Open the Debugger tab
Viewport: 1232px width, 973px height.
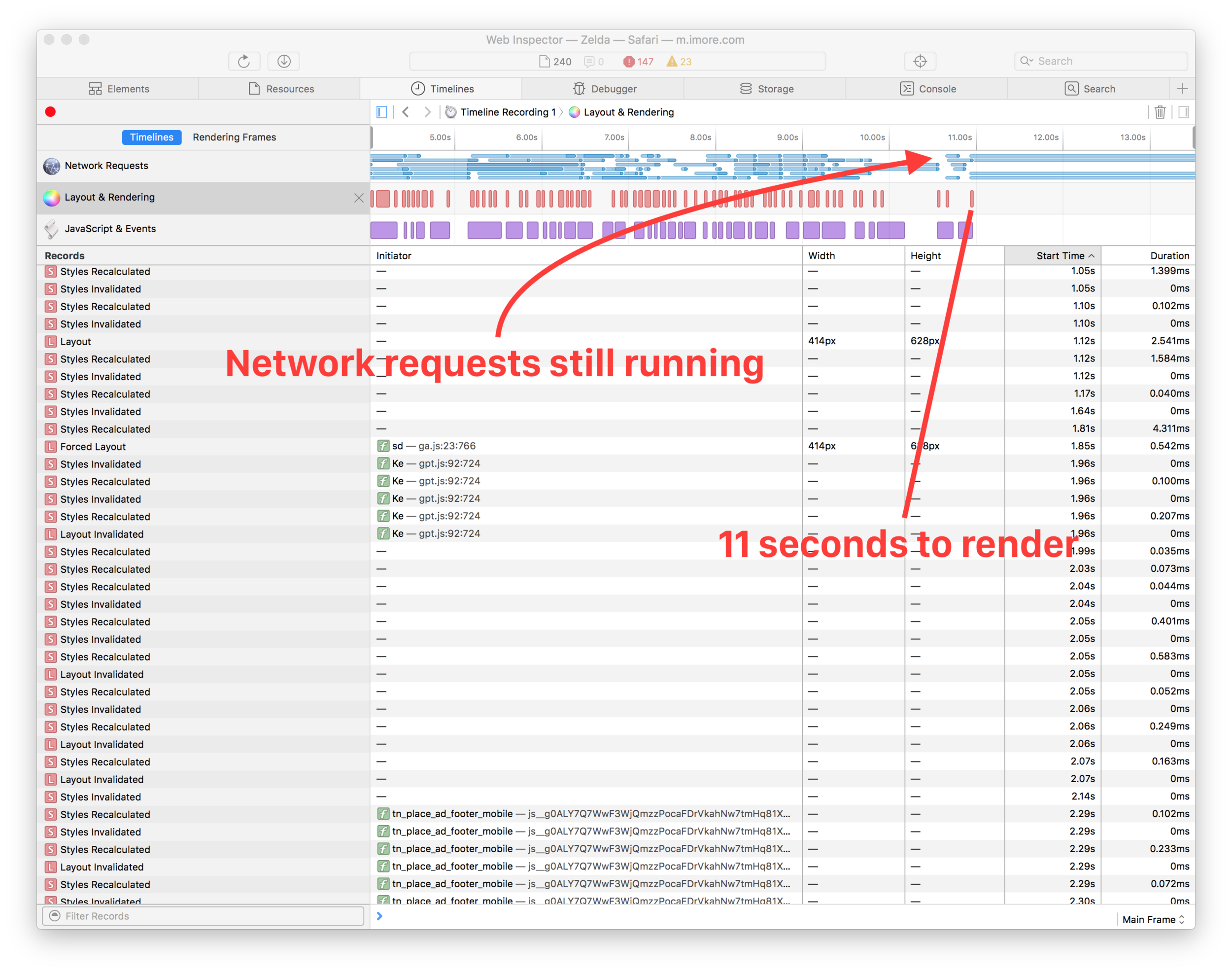tap(604, 89)
